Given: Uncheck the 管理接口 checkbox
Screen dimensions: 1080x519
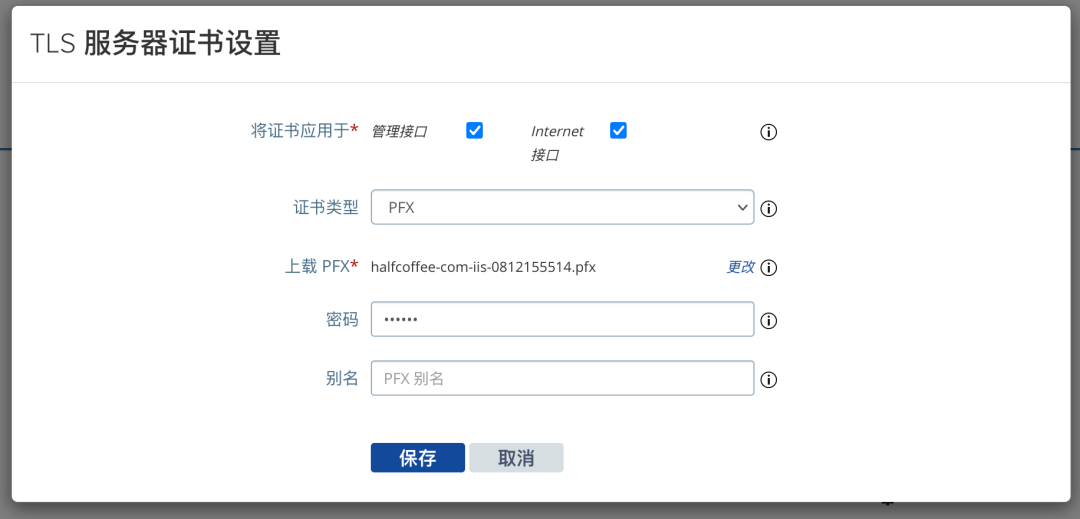Looking at the screenshot, I should (x=475, y=130).
